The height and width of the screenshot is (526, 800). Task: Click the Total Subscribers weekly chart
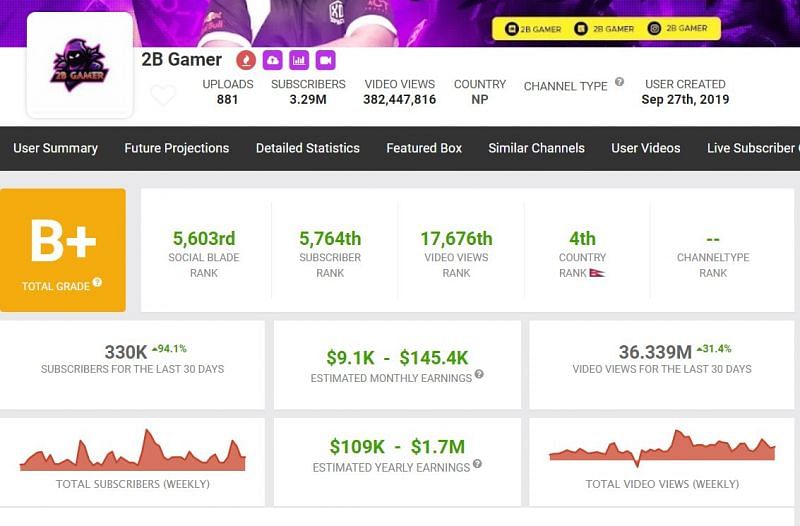(132, 452)
